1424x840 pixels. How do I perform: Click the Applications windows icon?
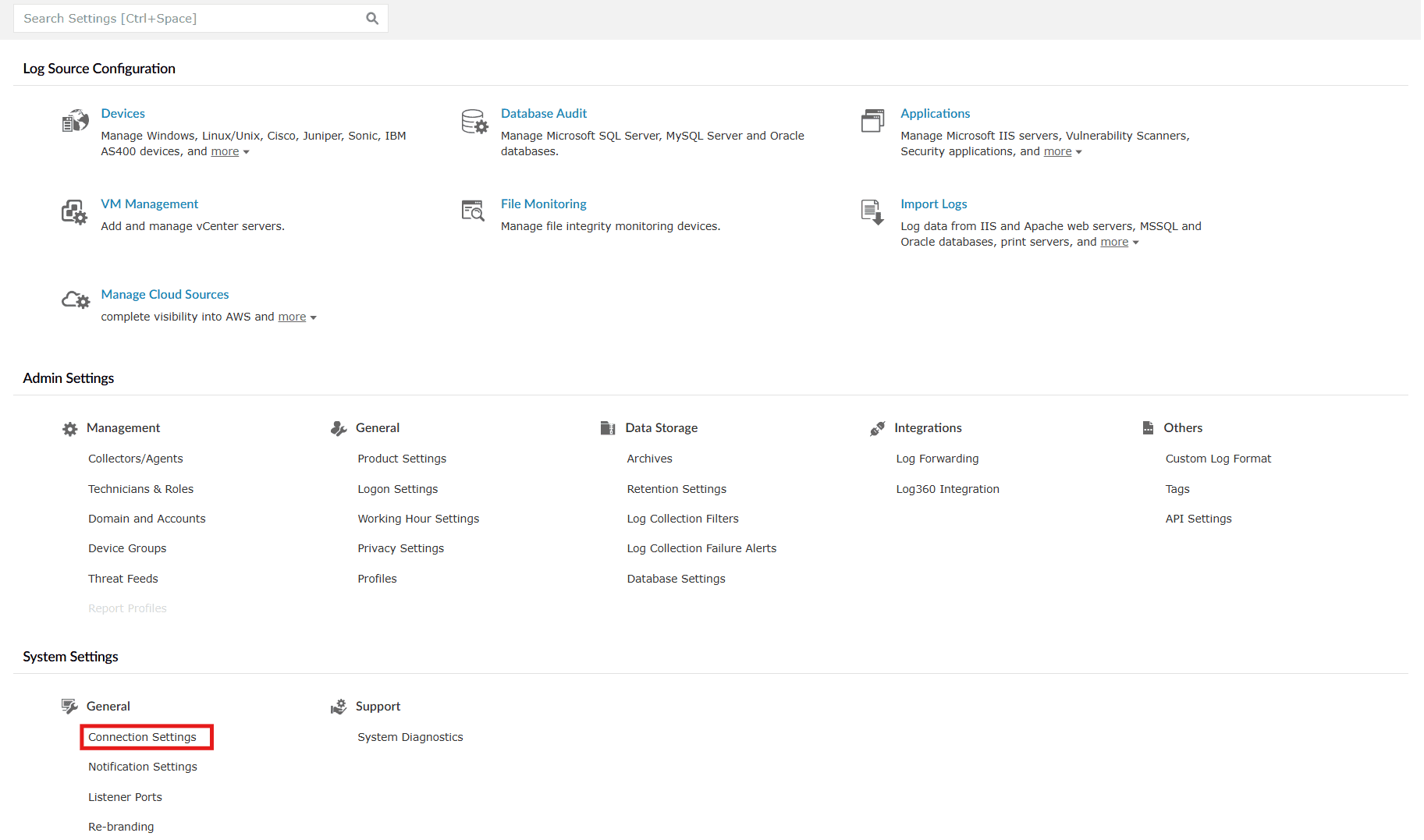point(872,121)
